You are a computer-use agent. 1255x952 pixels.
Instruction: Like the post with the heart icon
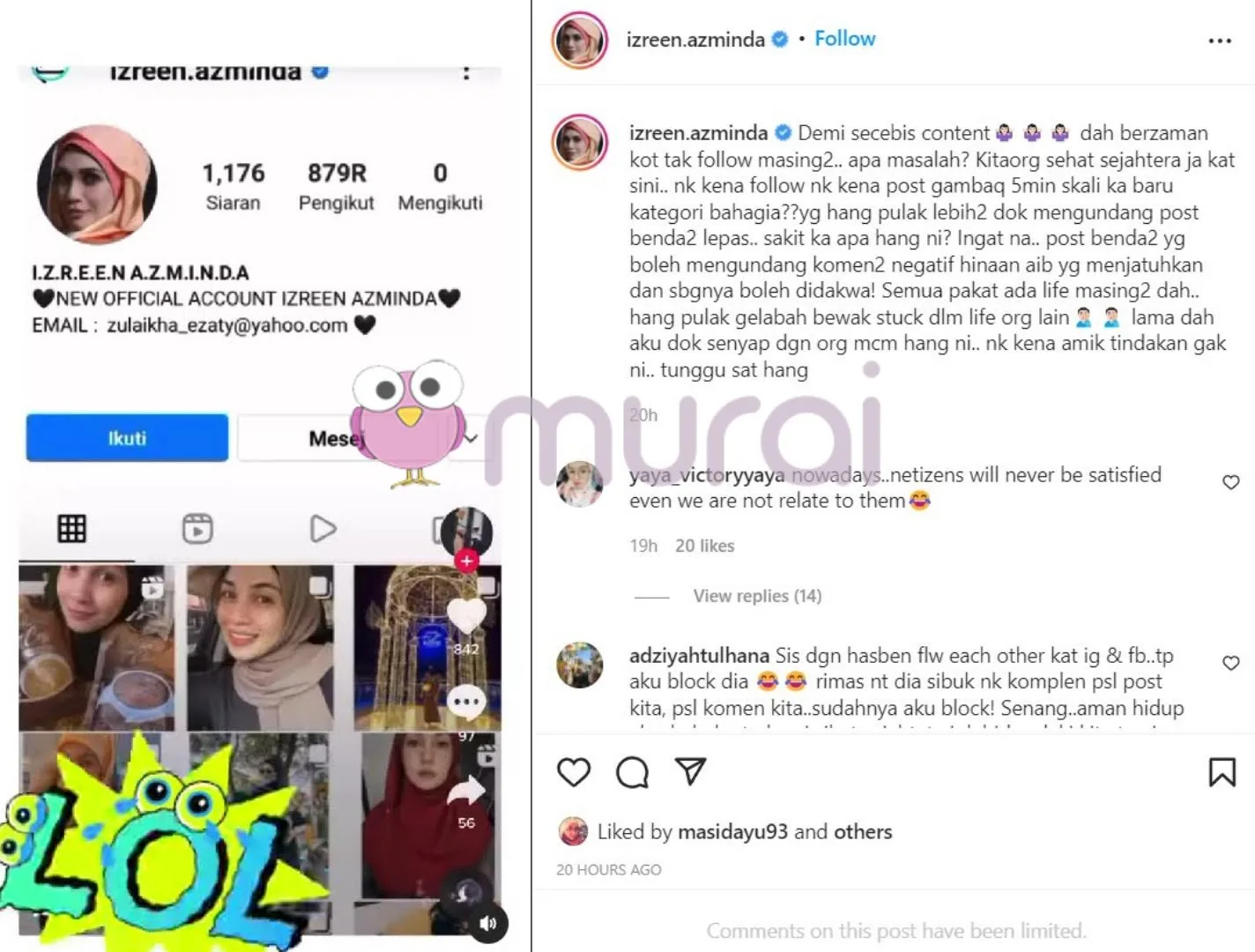[x=574, y=772]
